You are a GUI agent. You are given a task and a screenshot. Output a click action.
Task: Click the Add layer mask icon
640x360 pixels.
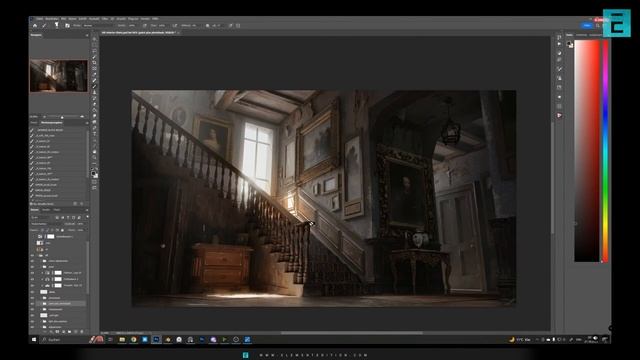(57, 332)
